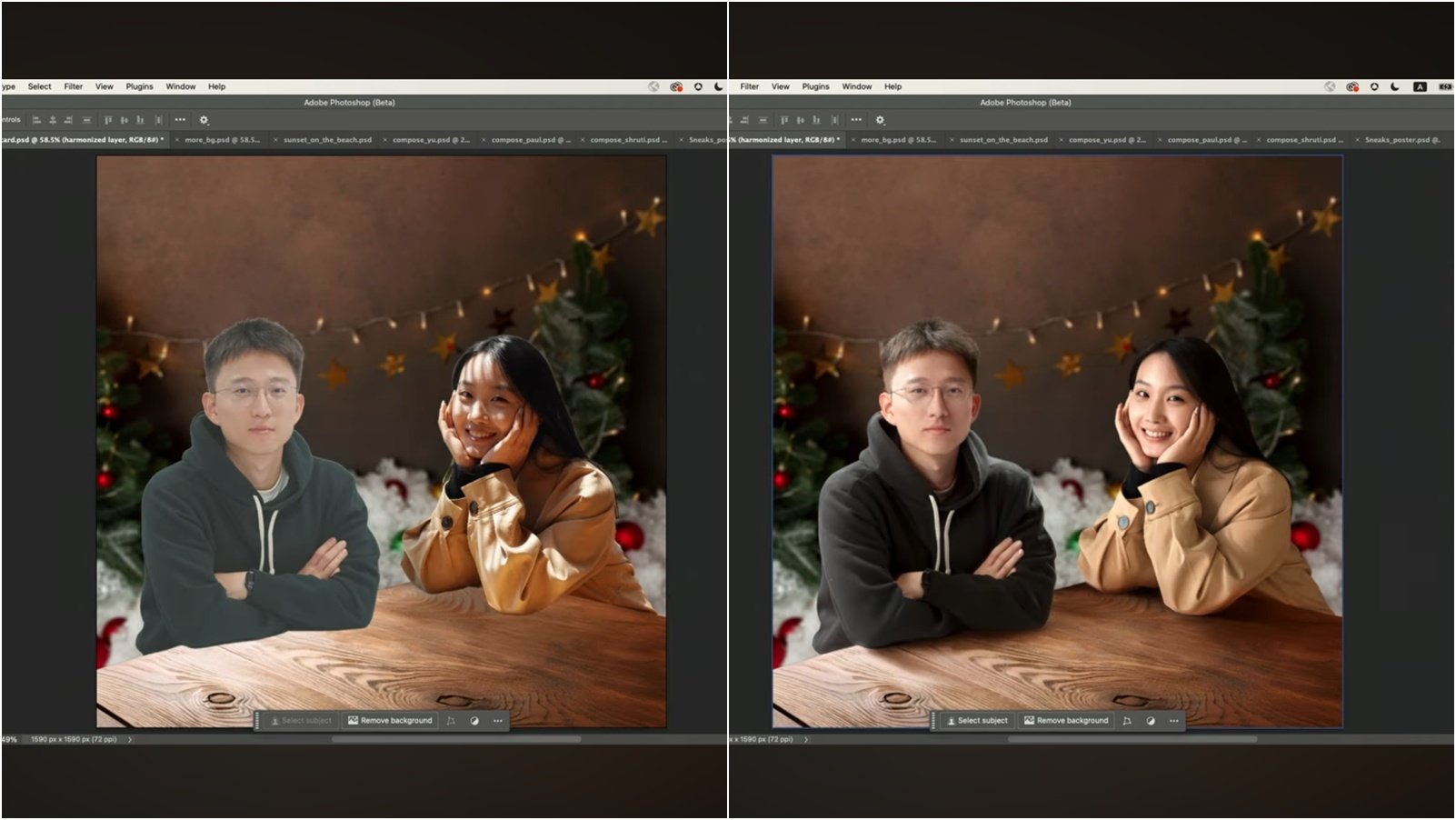
Task: Open more options on right contextual task bar
Action: click(1174, 720)
